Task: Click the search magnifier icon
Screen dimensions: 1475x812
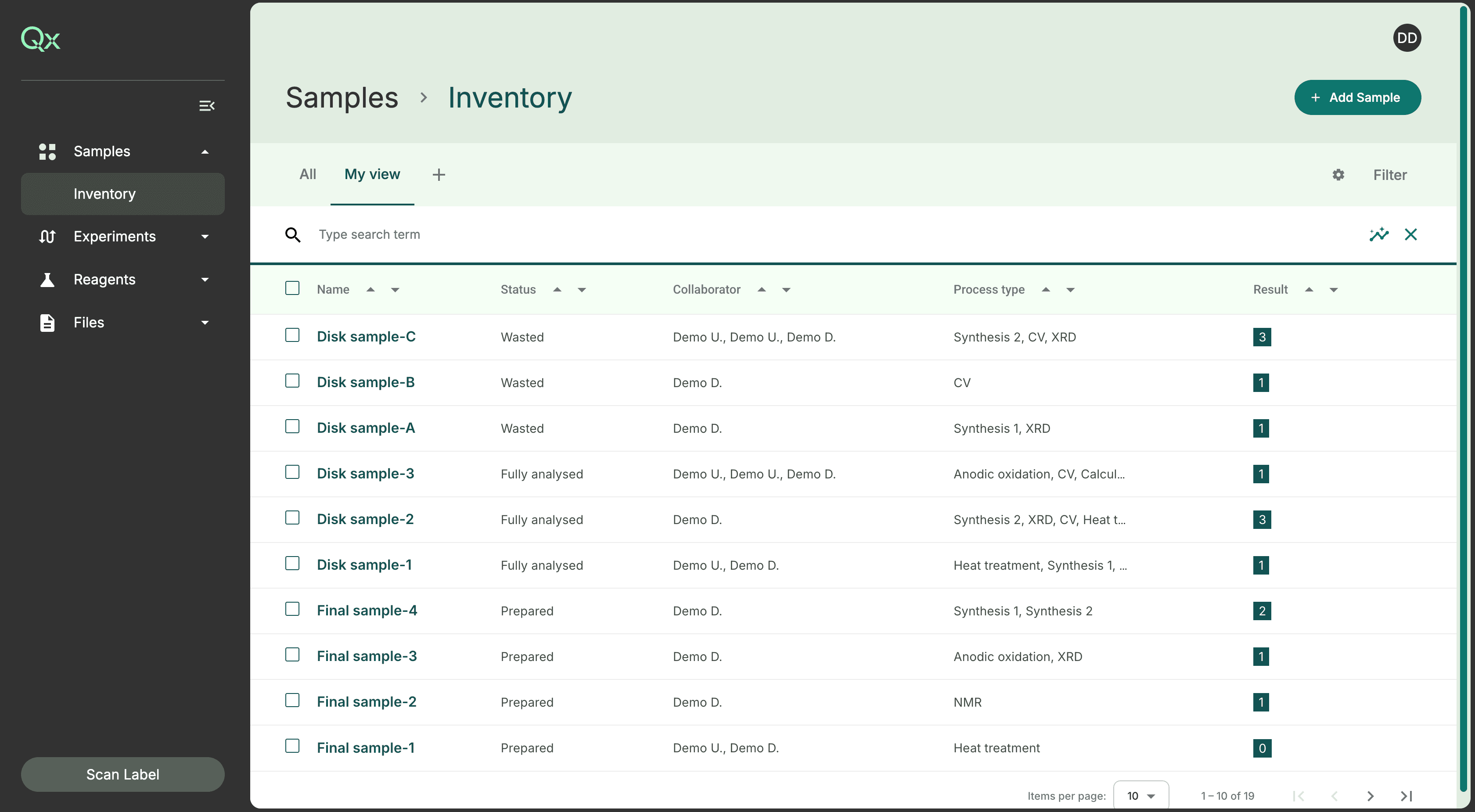Action: (293, 235)
